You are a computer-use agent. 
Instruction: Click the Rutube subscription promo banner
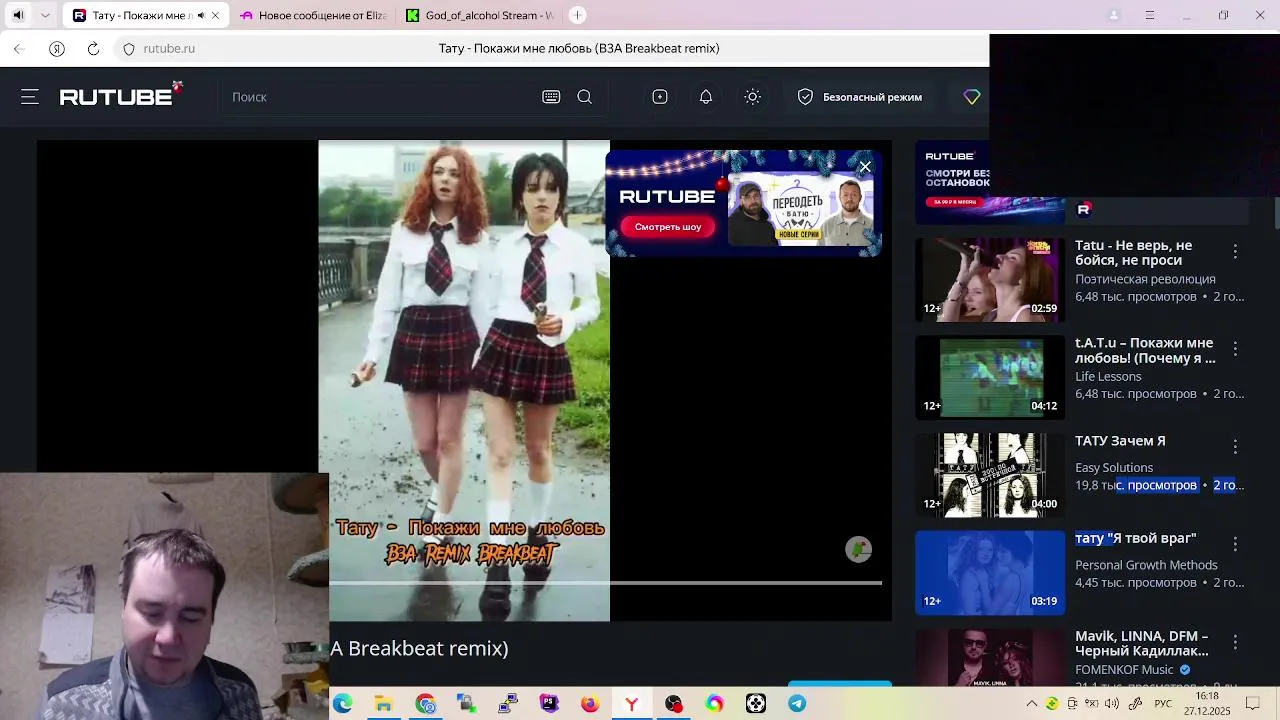[952, 182]
